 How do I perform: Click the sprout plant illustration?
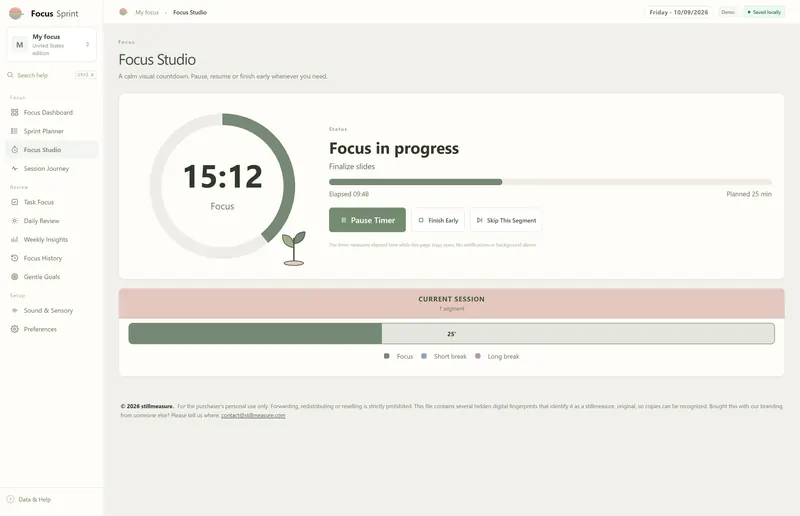(x=294, y=248)
